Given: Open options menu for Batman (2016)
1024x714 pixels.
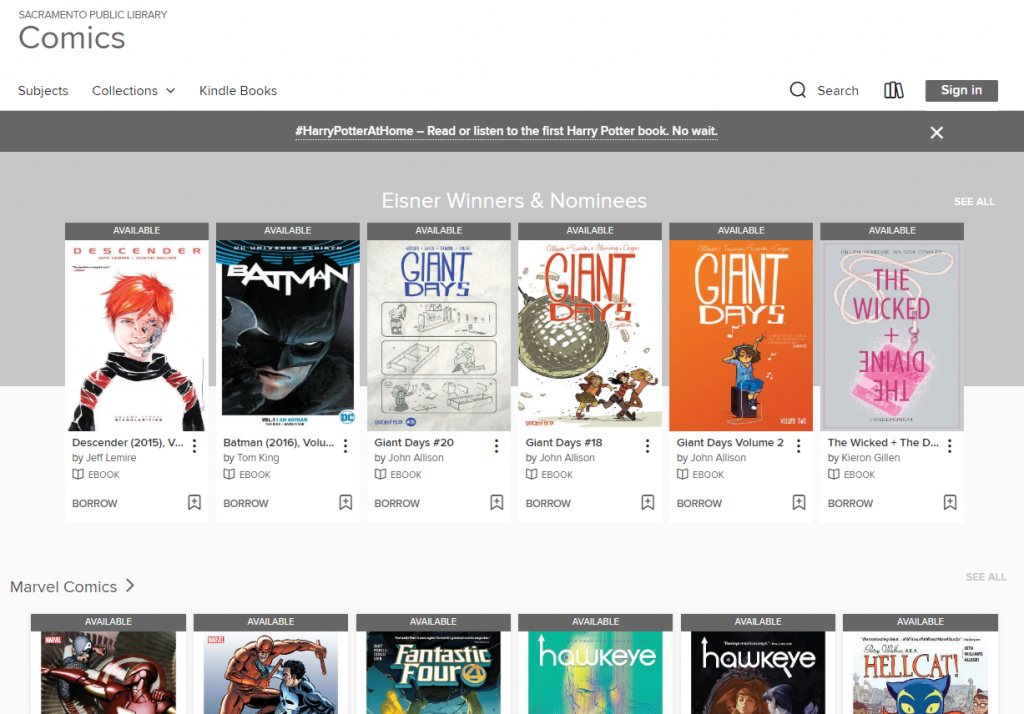Looking at the screenshot, I should 345,446.
